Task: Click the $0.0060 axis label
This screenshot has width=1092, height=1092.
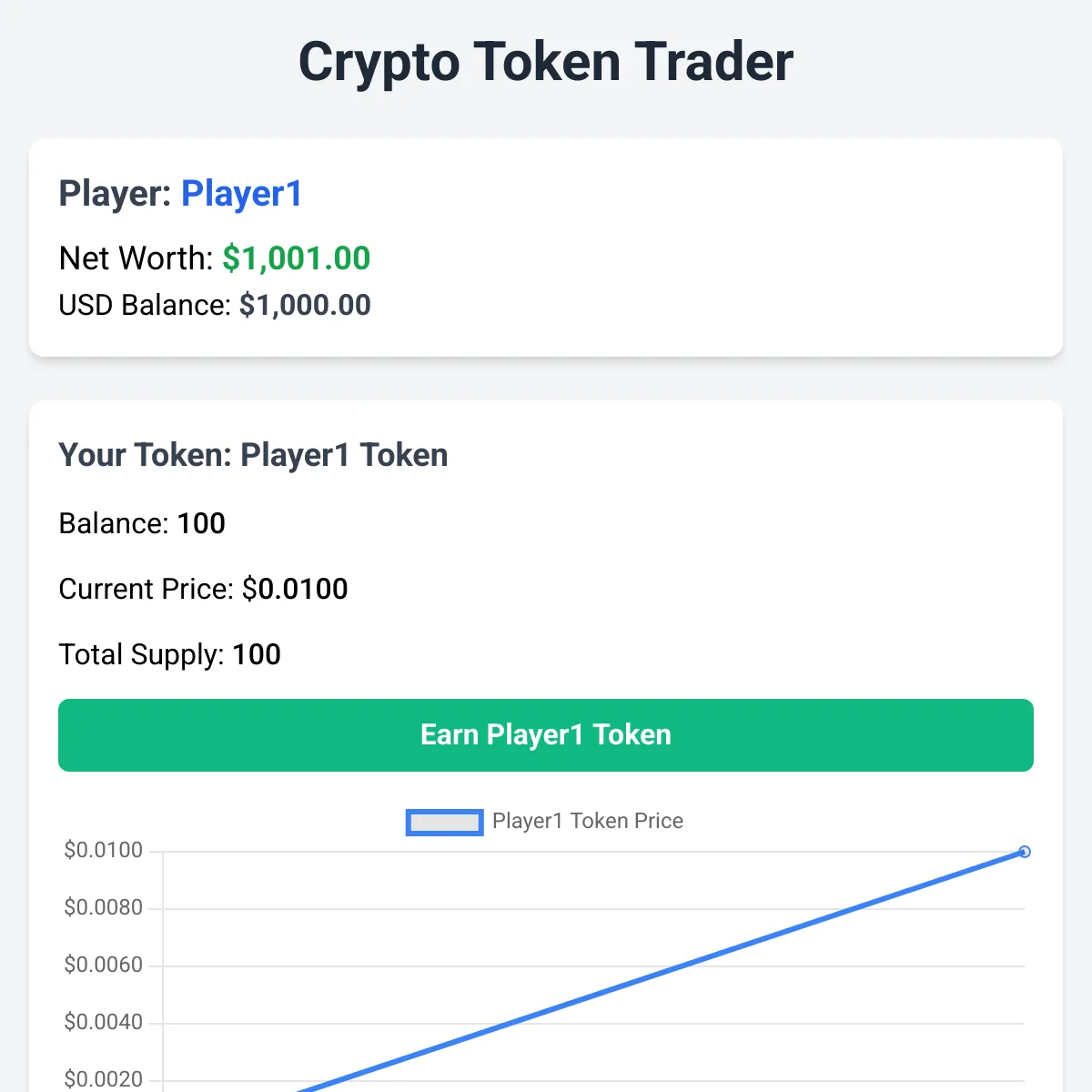Action: 104,965
